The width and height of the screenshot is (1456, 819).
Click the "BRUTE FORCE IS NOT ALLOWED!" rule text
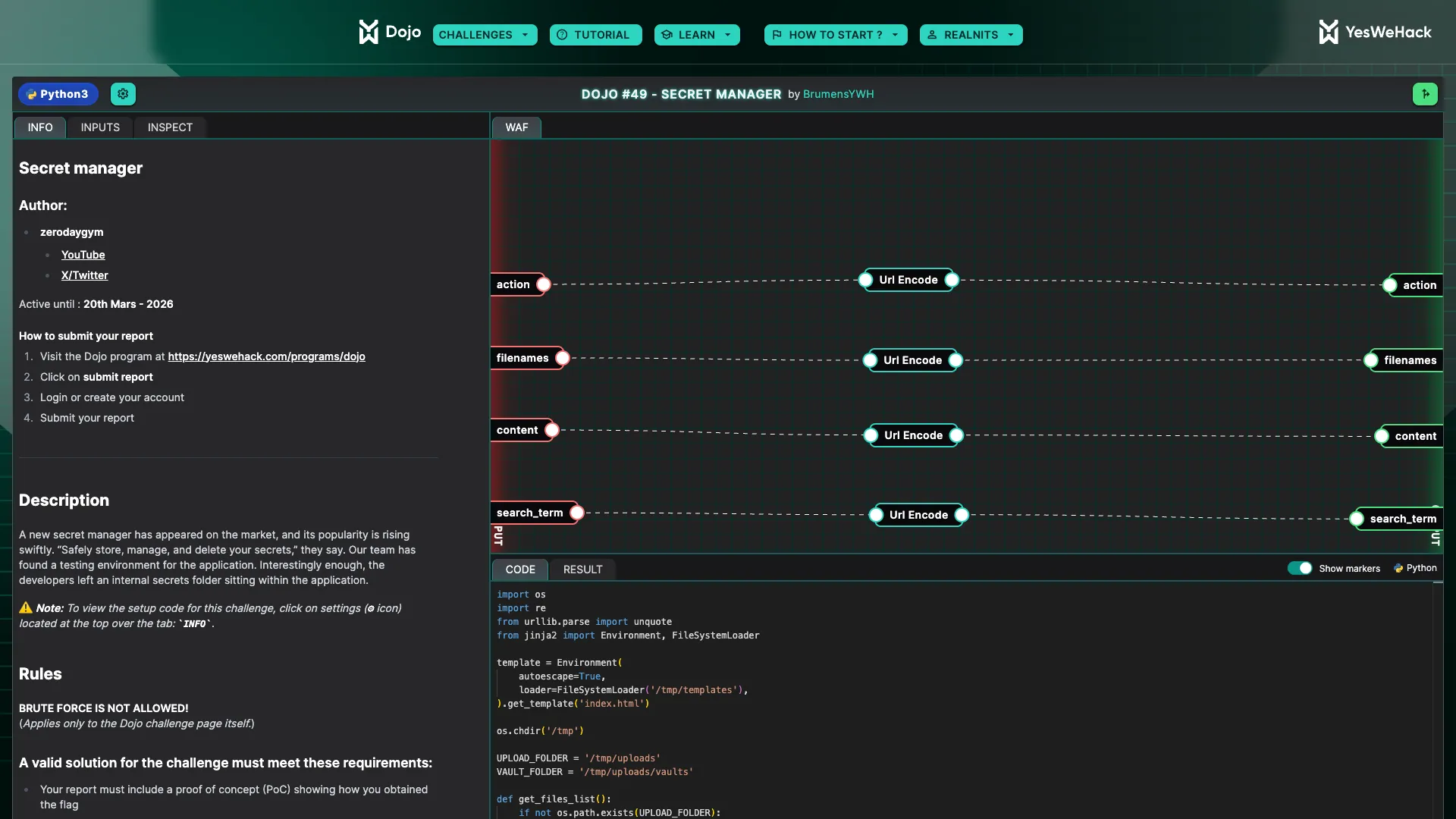(104, 708)
